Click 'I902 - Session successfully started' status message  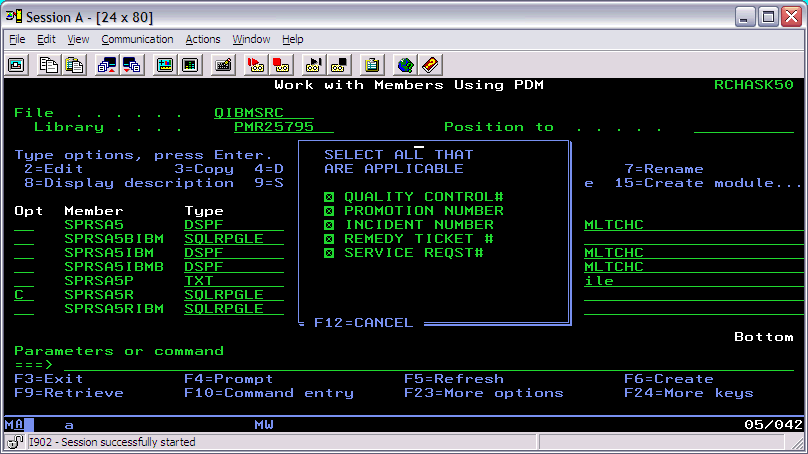click(x=112, y=442)
